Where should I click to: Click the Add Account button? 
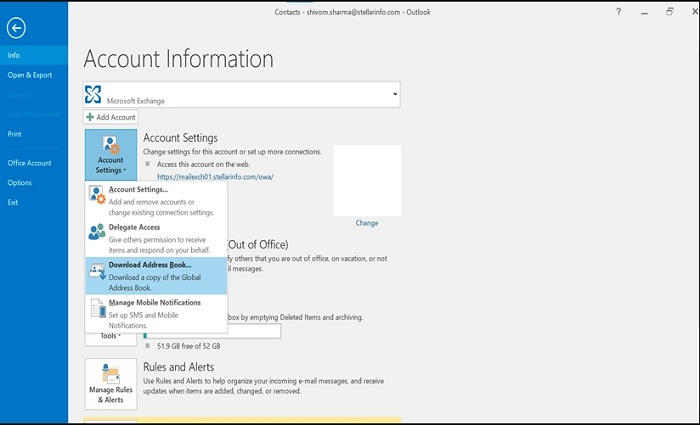pos(111,117)
